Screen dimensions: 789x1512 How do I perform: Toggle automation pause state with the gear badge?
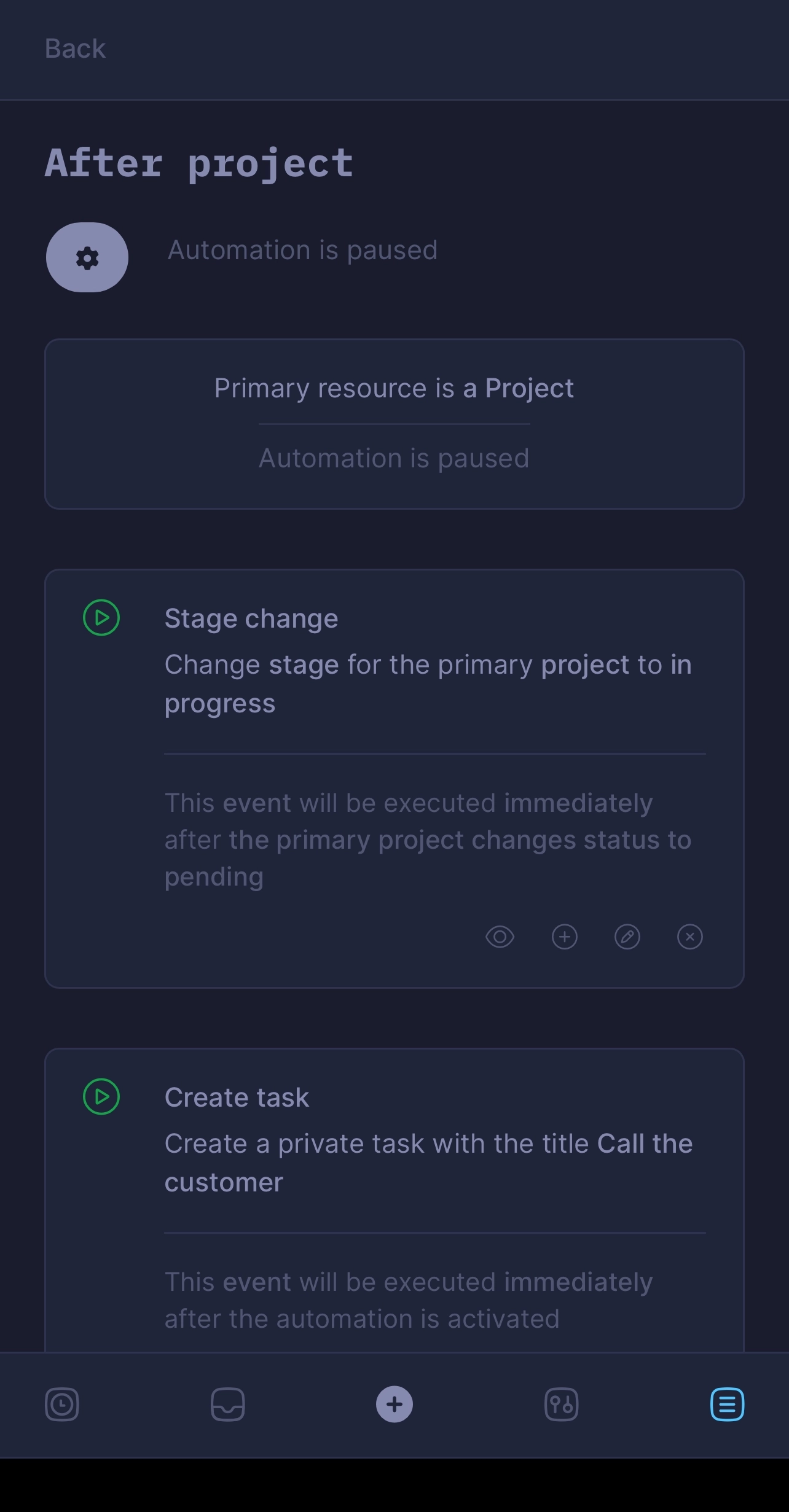coord(87,258)
